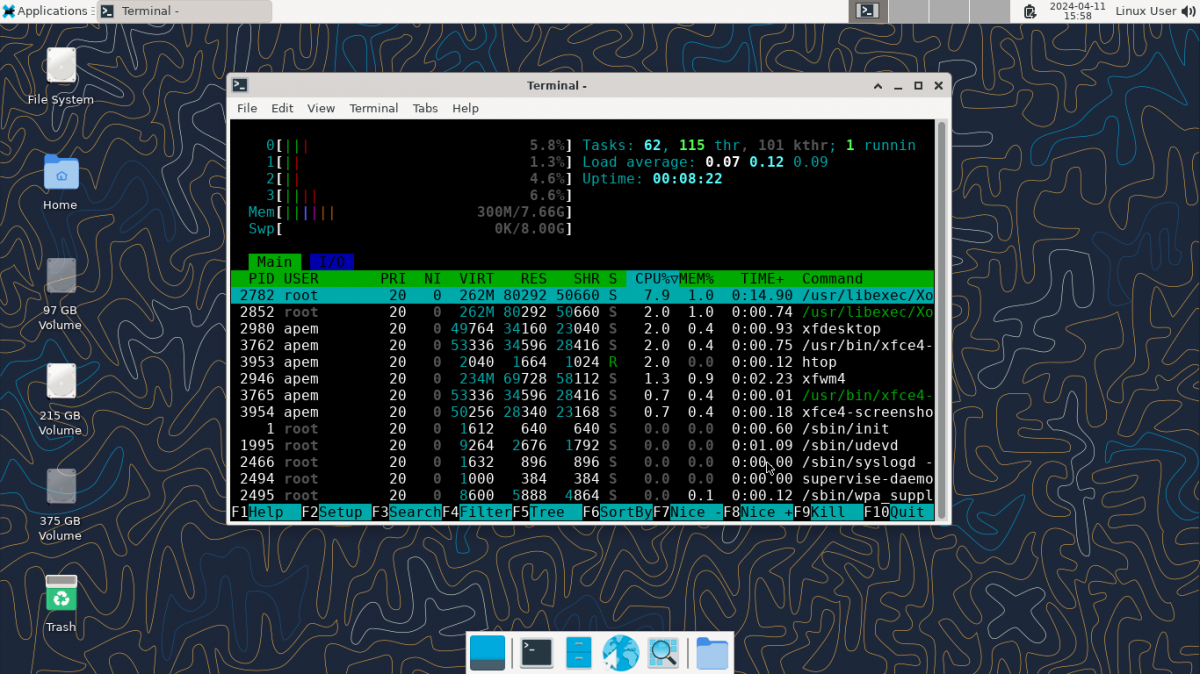Click F10 Quit in htop footer
Image resolution: width=1200 pixels, height=674 pixels.
(x=898, y=512)
